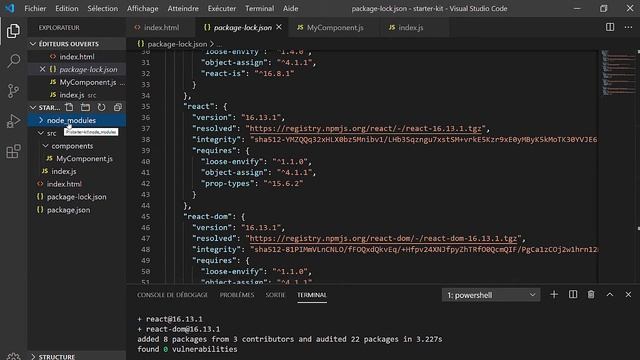Switch to SORTIE panel tab
This screenshot has height=360, width=640.
pos(276,295)
